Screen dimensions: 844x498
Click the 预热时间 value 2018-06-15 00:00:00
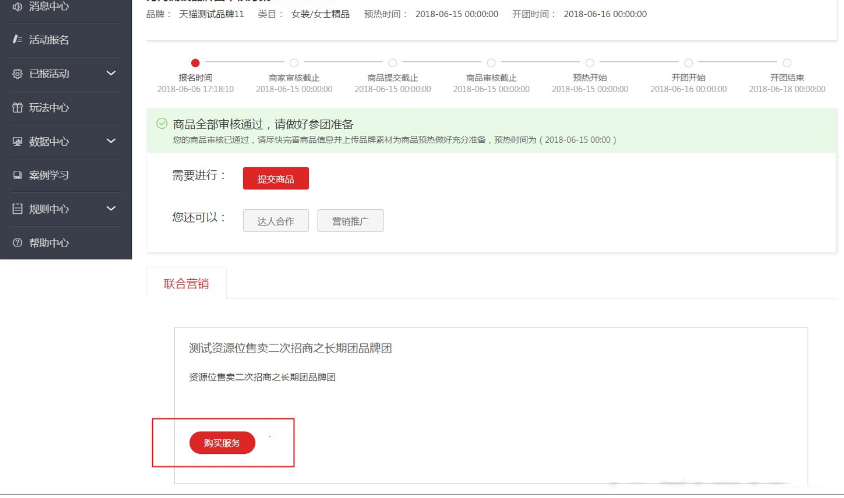tap(457, 14)
